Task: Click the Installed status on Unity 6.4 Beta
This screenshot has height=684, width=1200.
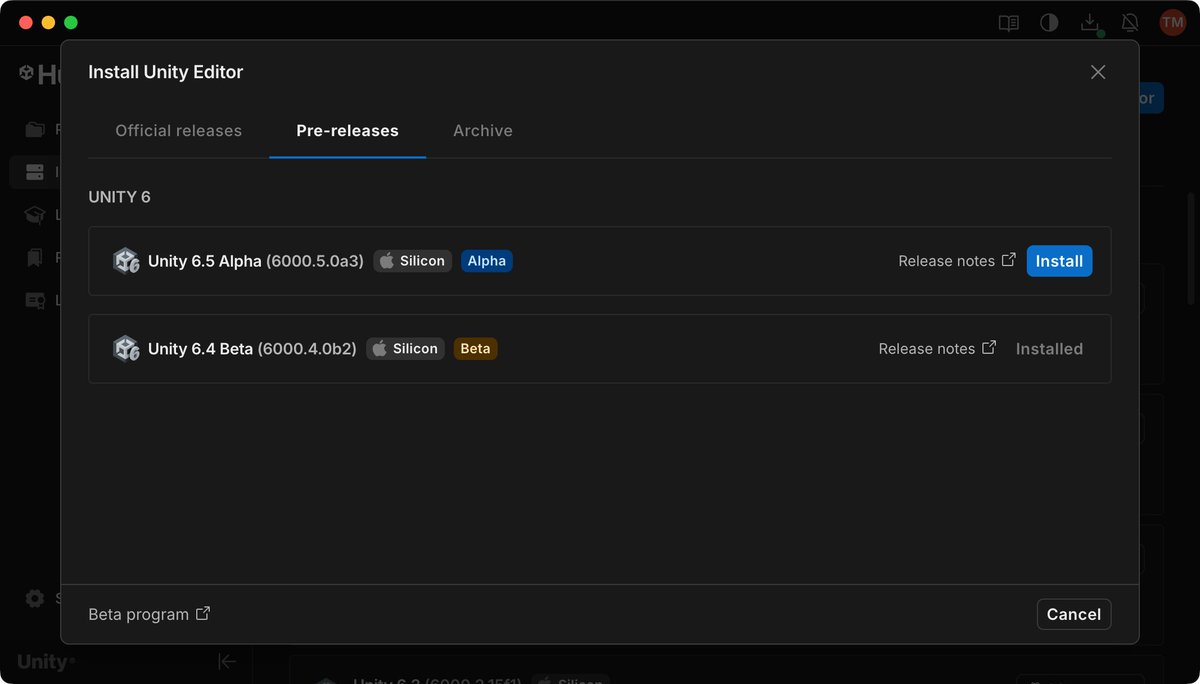Action: click(1049, 349)
